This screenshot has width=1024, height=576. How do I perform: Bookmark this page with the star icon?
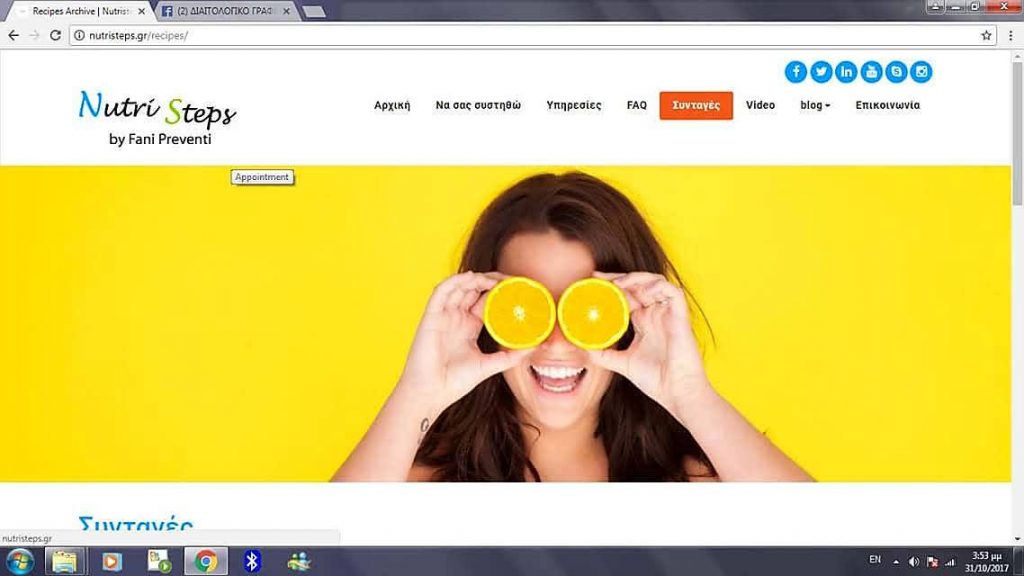coord(986,35)
